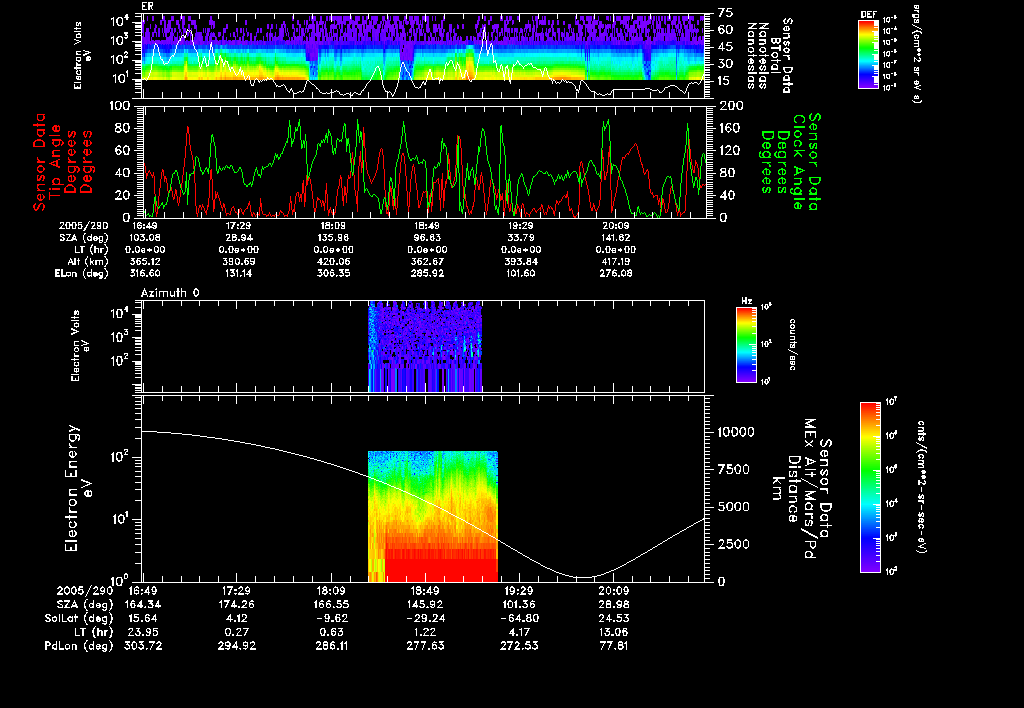Click LT value 13.06

click(x=614, y=632)
